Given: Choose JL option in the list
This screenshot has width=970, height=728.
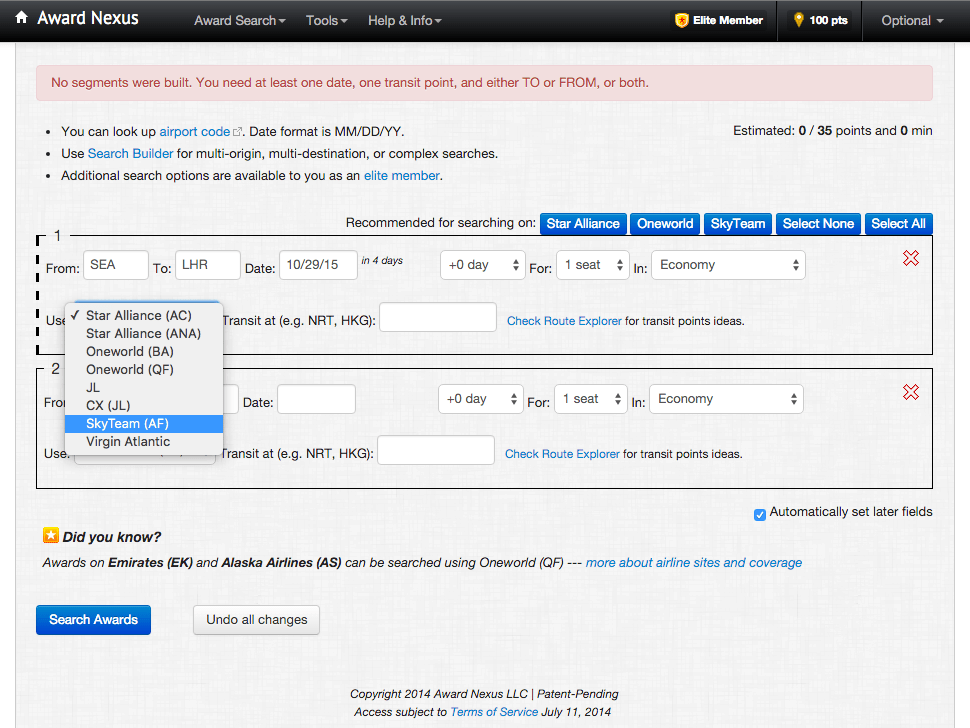Looking at the screenshot, I should (x=144, y=387).
